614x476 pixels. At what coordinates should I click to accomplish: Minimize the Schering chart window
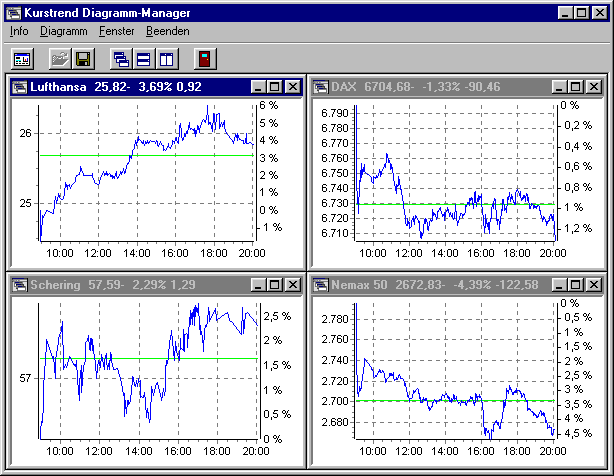coord(258,285)
